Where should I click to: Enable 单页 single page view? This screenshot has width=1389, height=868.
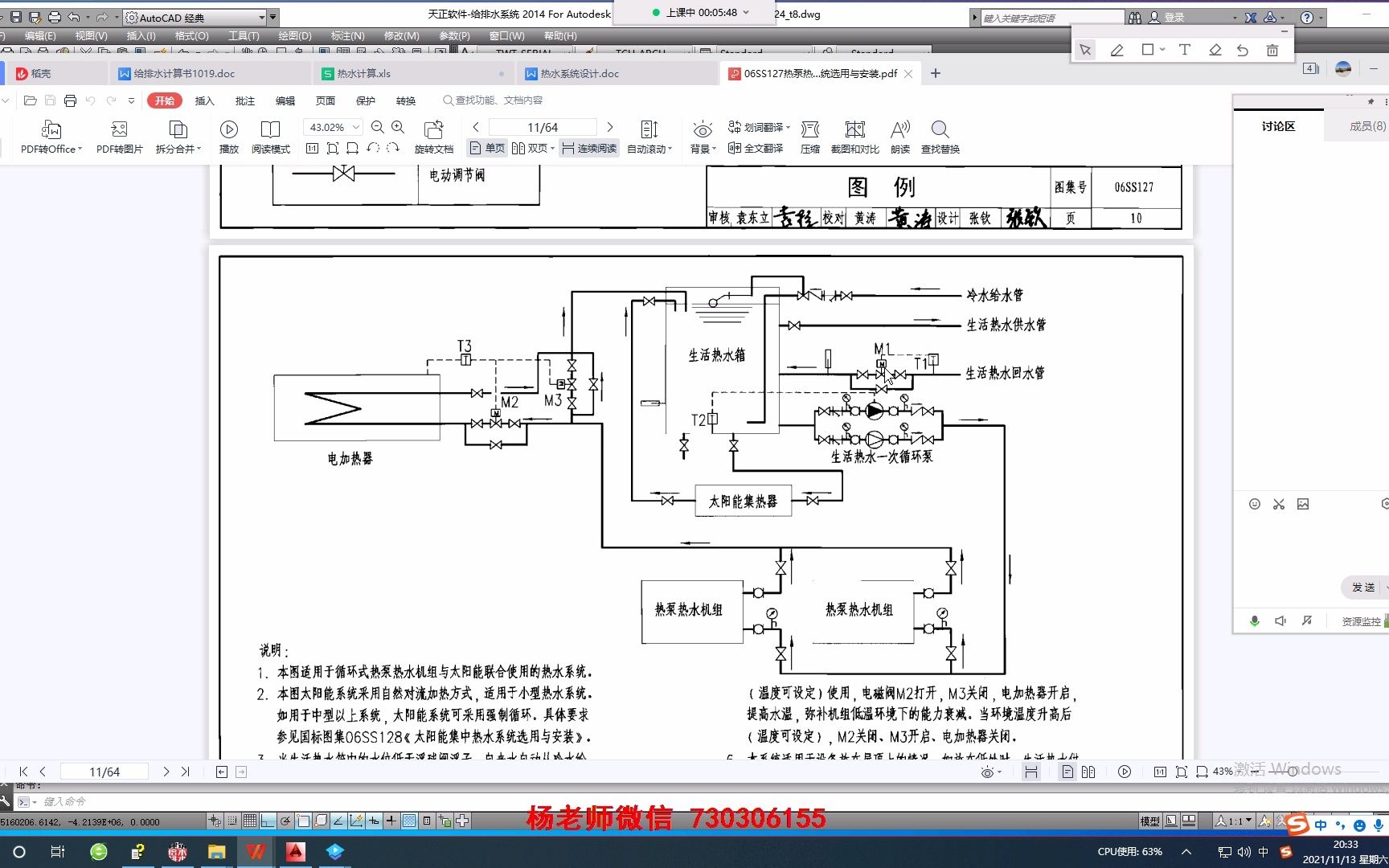click(487, 148)
